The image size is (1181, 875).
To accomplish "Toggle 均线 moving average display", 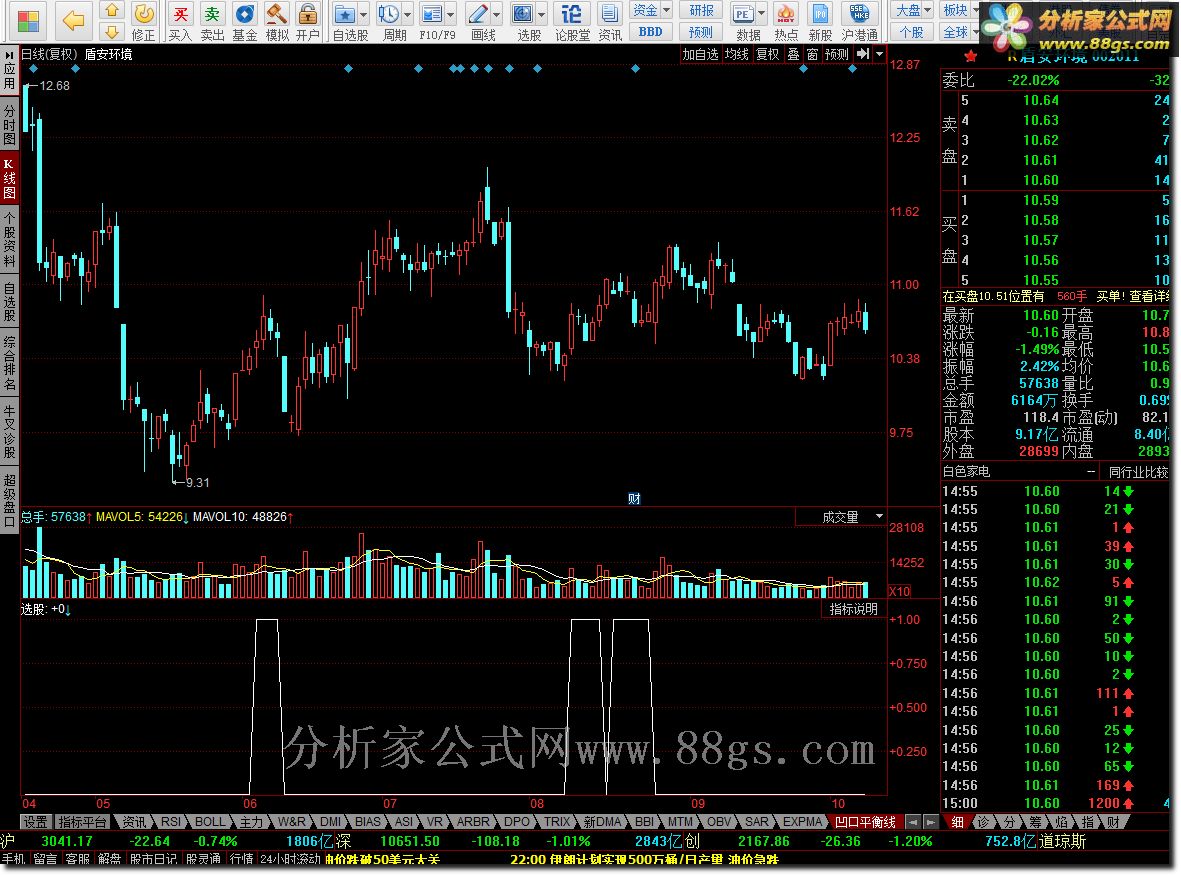I will click(x=737, y=54).
